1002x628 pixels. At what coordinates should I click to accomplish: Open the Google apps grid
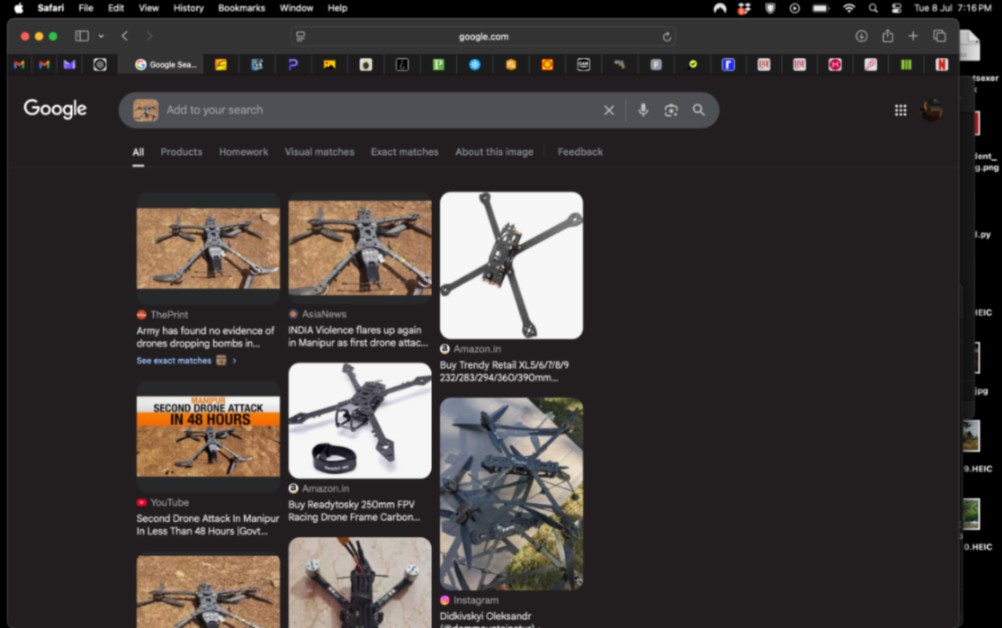pos(900,111)
